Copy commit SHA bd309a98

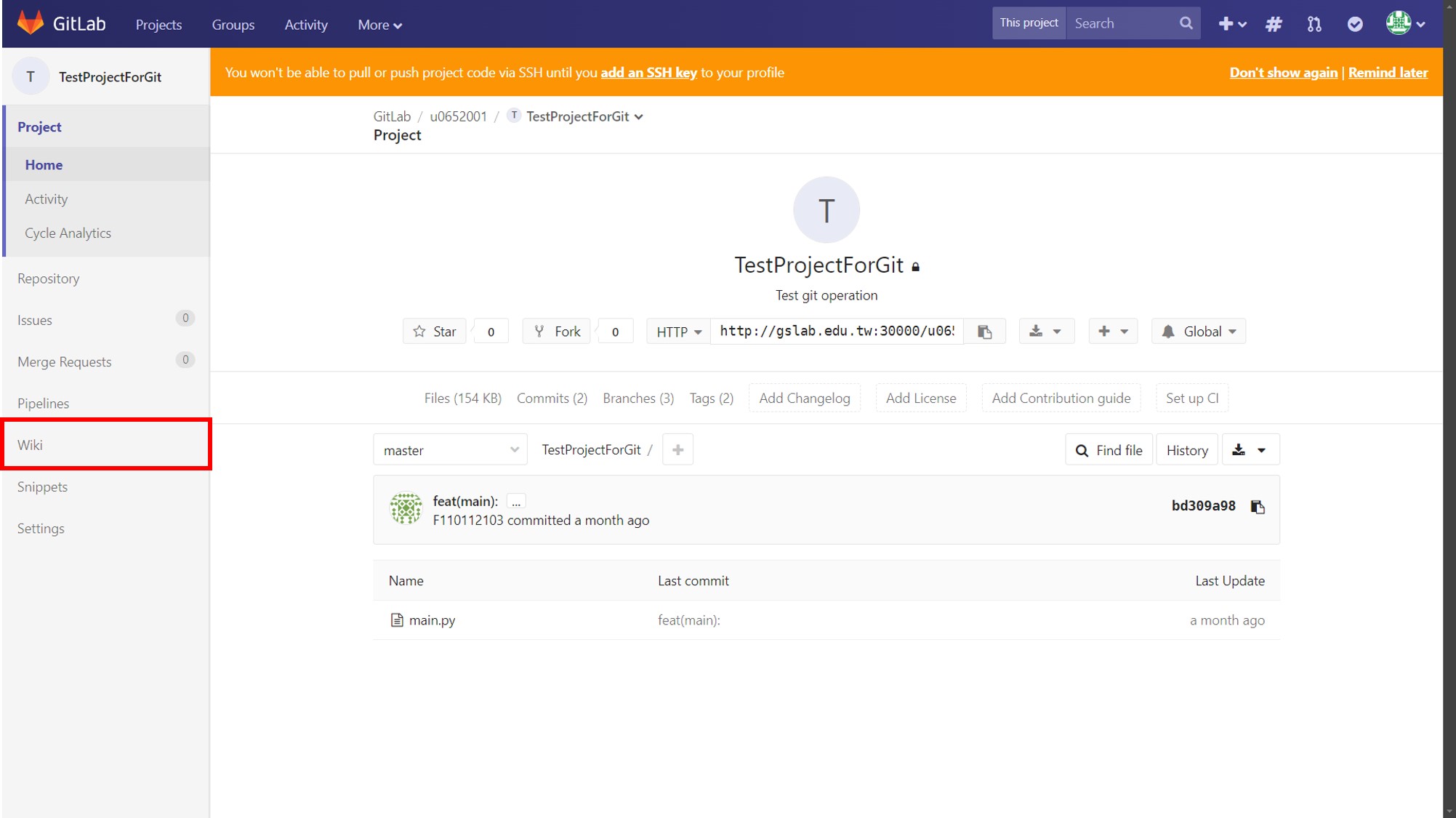tap(1258, 507)
